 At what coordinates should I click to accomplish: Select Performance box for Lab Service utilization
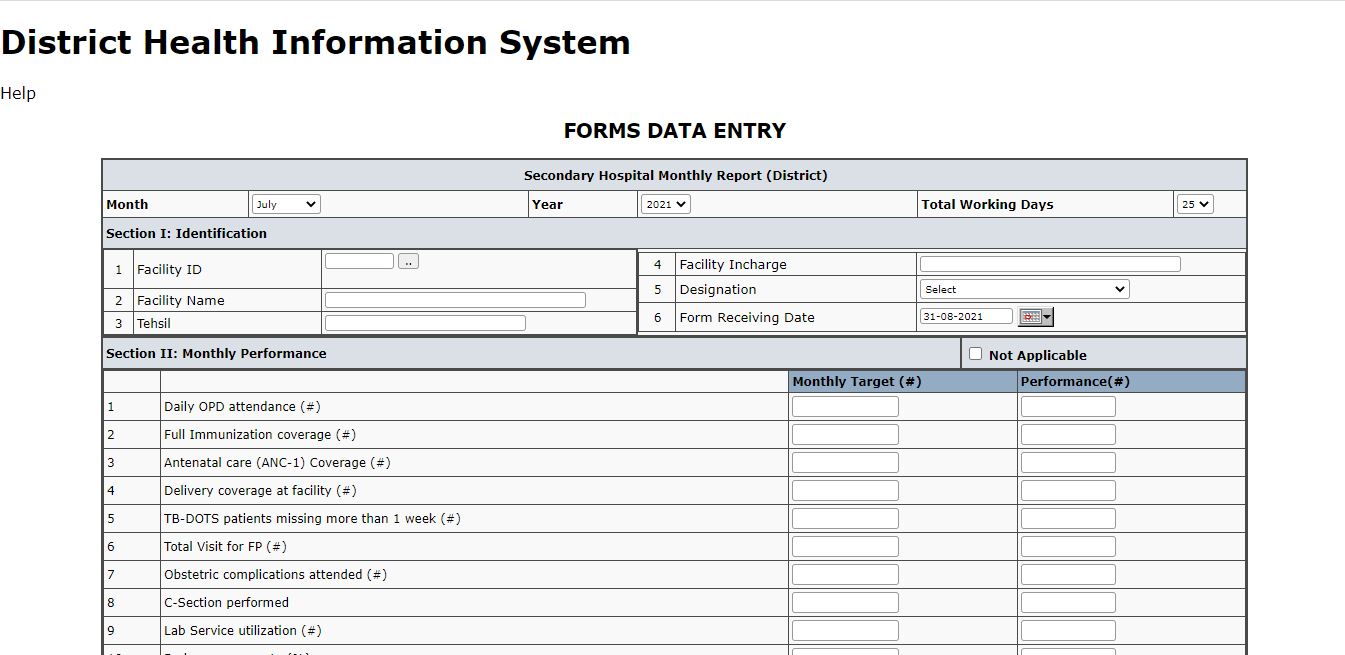point(1068,631)
